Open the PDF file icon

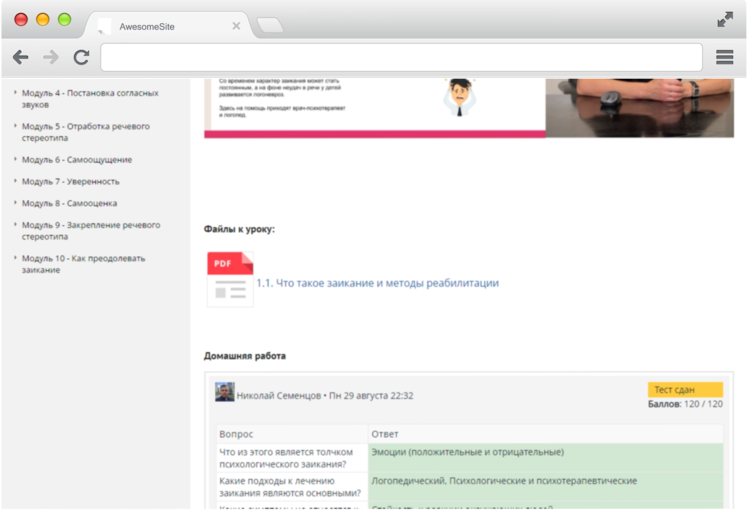230,279
